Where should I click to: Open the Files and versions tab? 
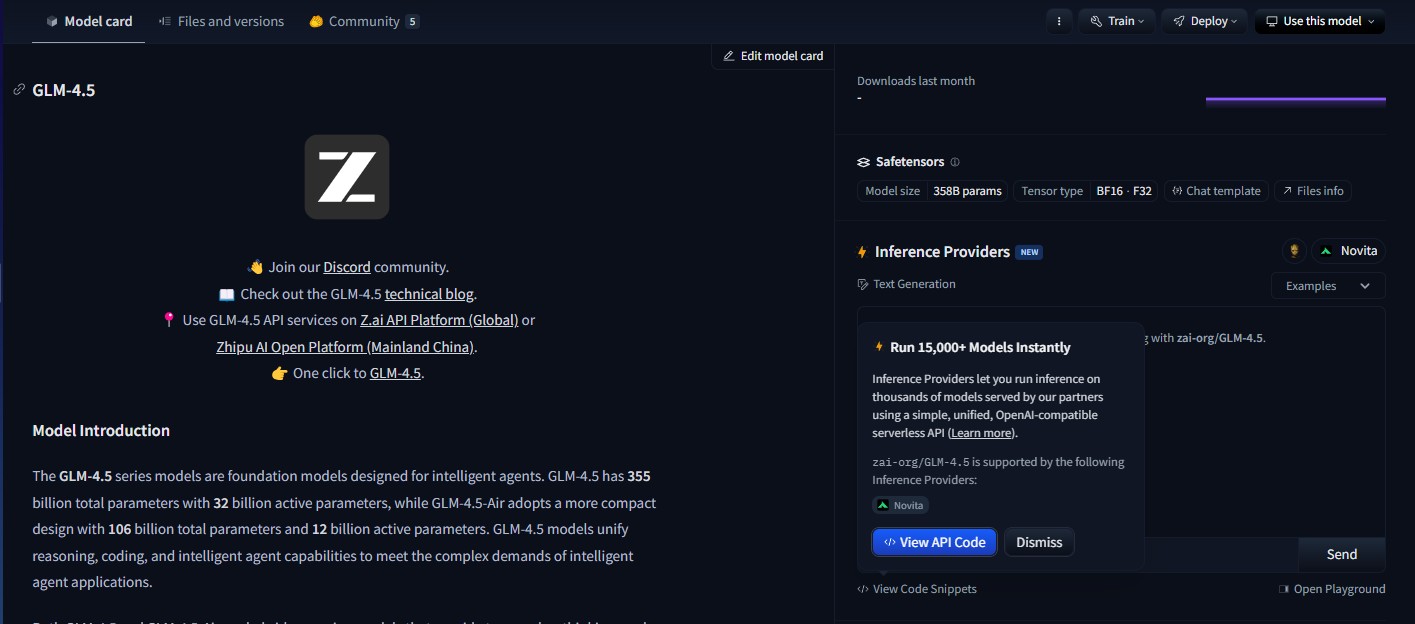click(221, 21)
